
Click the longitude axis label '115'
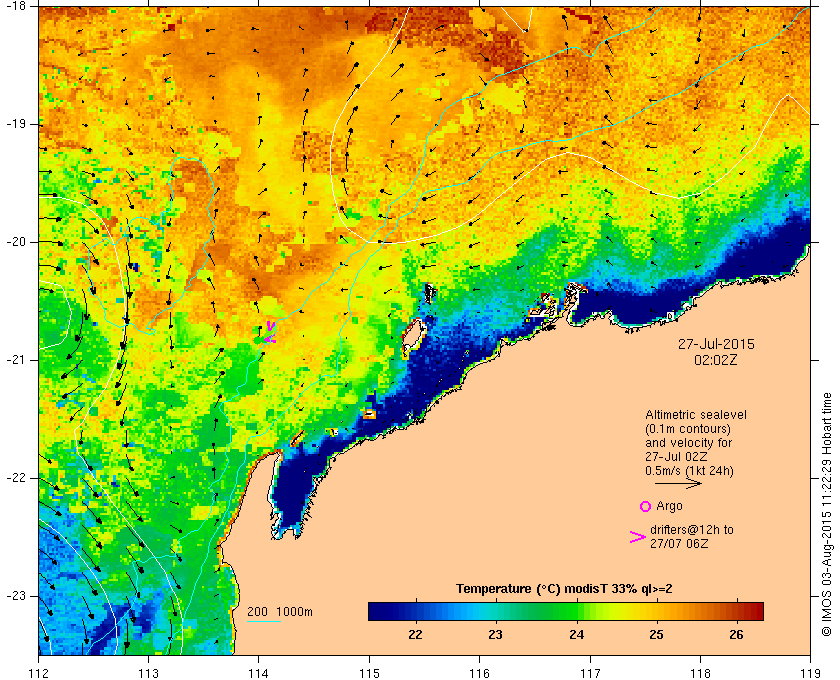pos(369,672)
